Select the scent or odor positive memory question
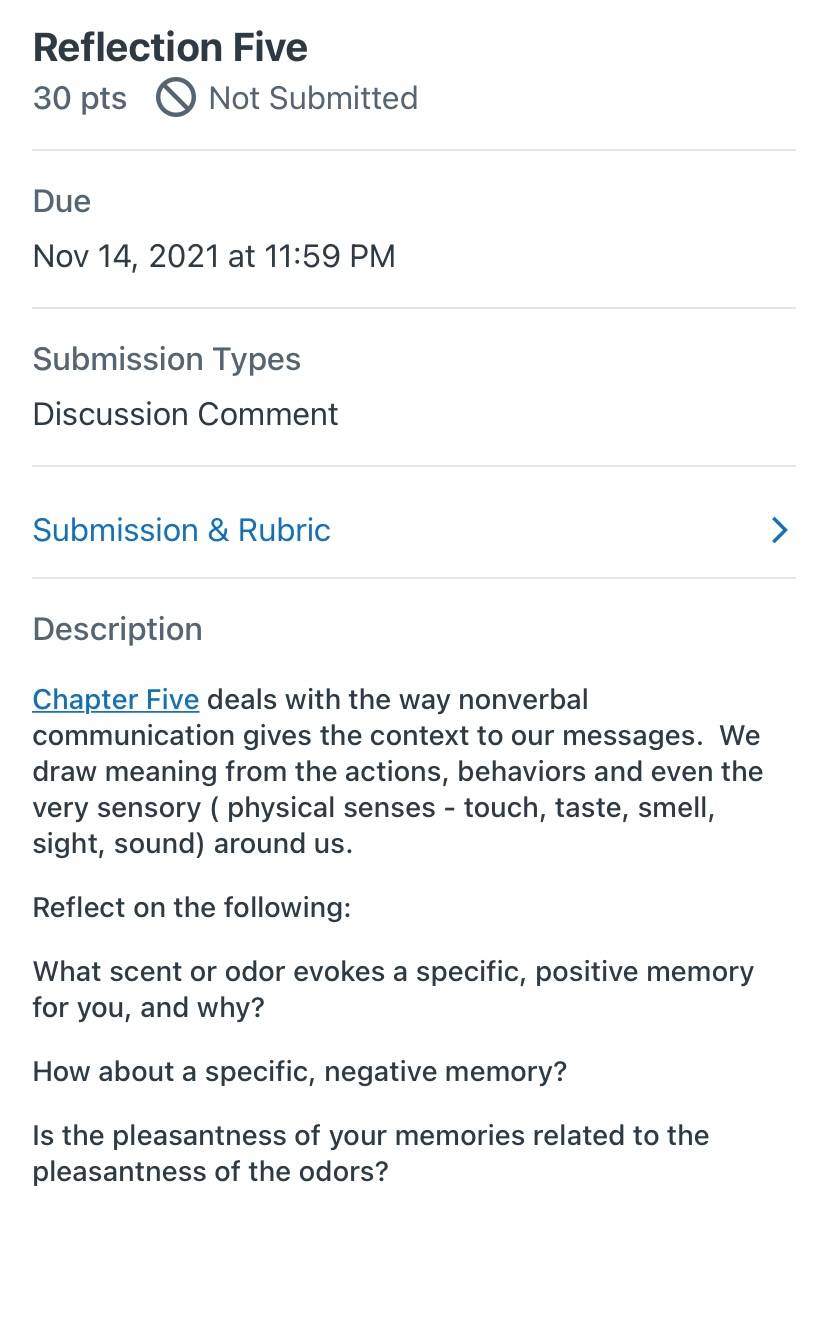This screenshot has height=1318, width=828. coord(393,989)
